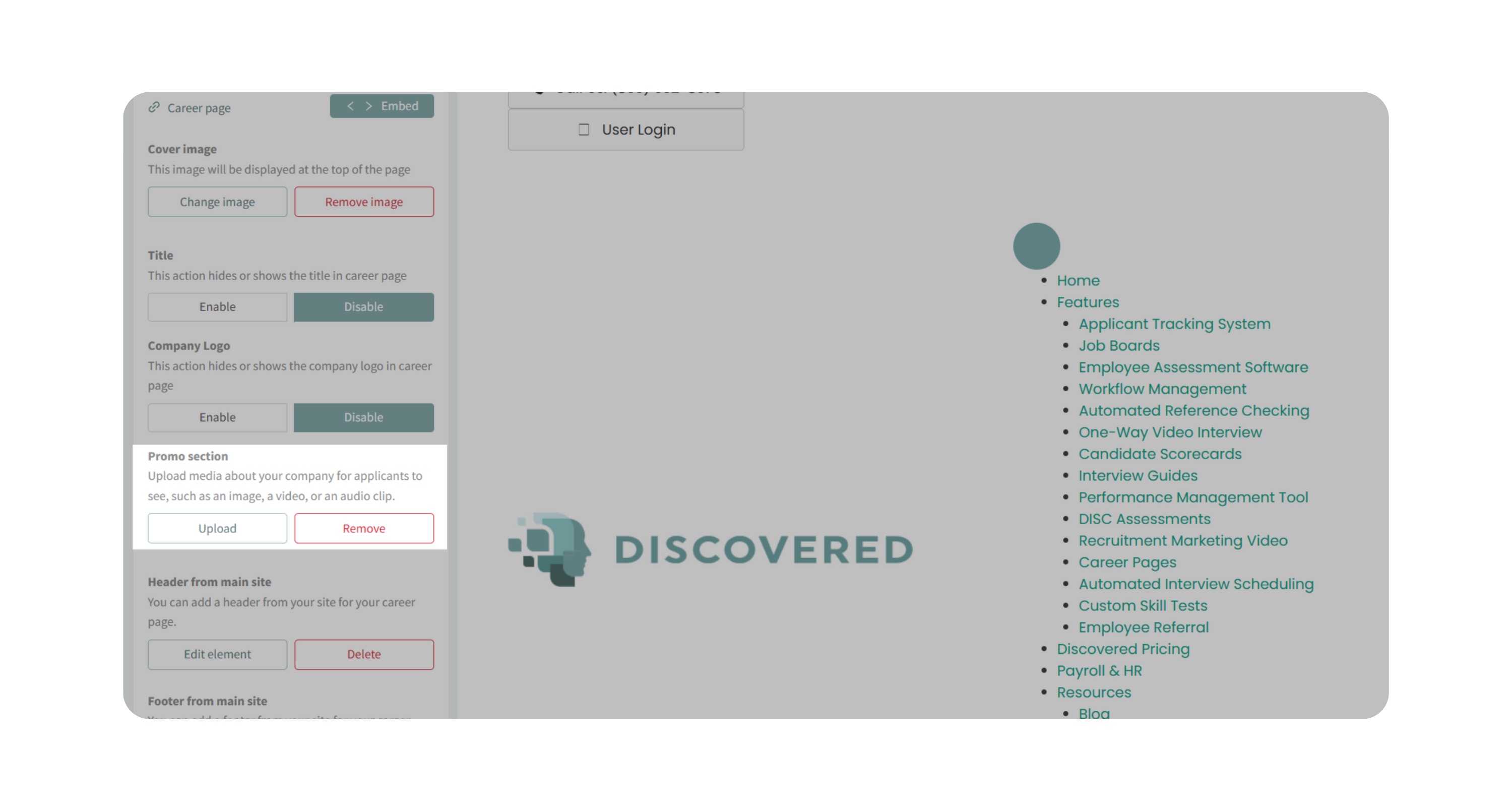The image size is (1512, 811).
Task: Click the round teal circle avatar
Action: (1036, 246)
